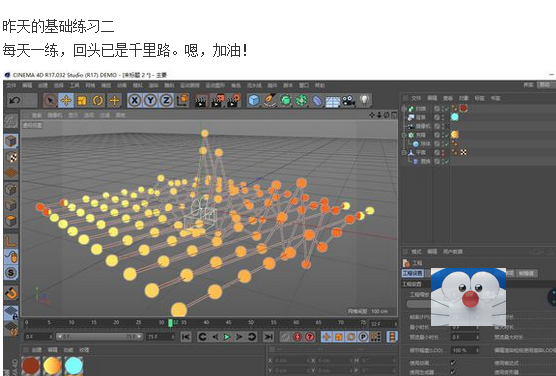Click the Autokeying red circle button

[x=297, y=337]
